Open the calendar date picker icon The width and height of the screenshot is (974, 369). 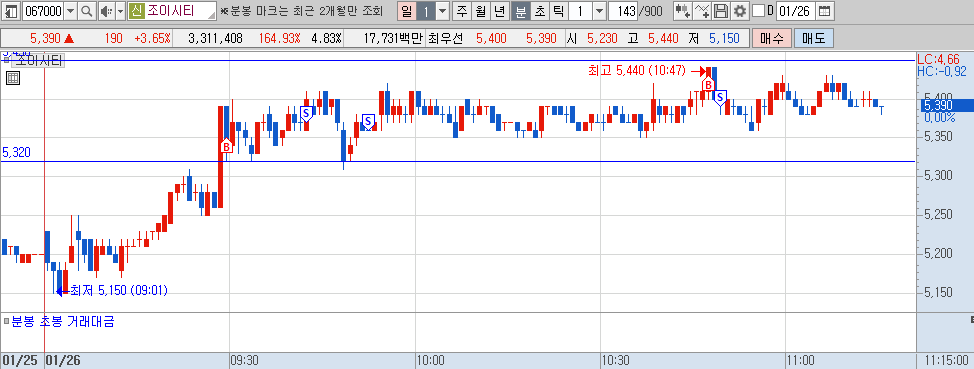coord(824,11)
